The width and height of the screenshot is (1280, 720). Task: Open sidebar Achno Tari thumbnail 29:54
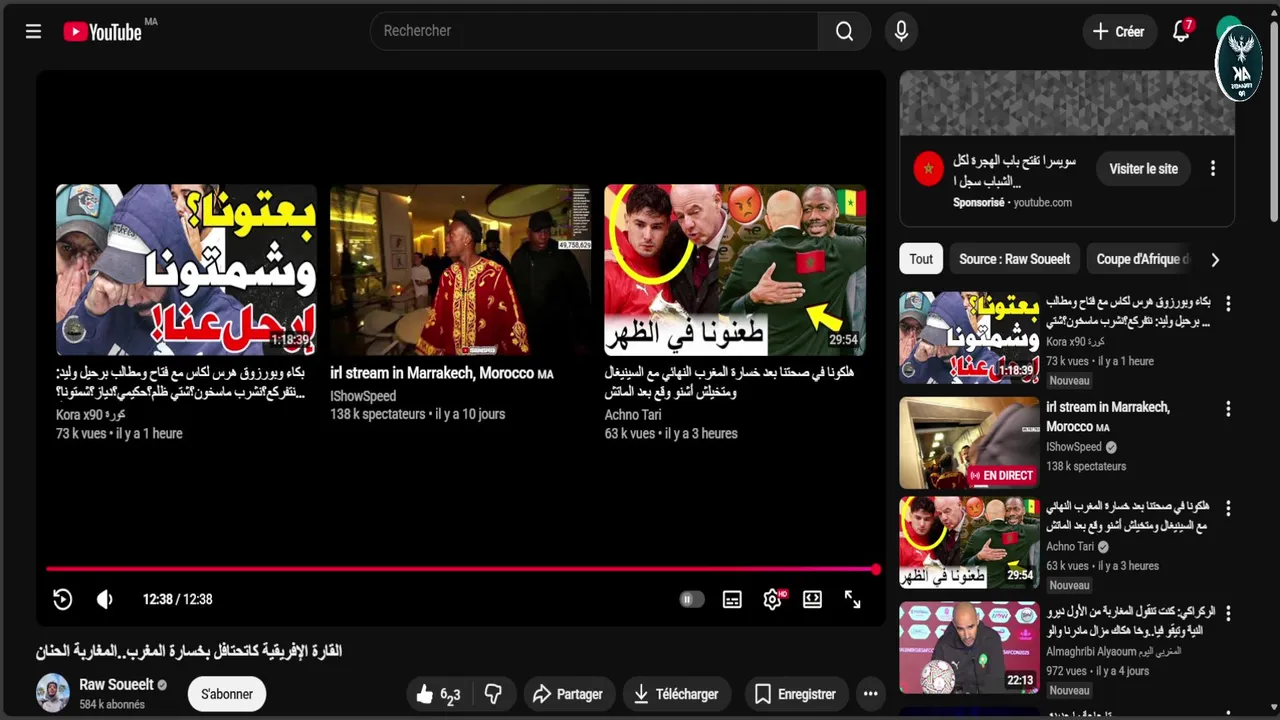(969, 542)
